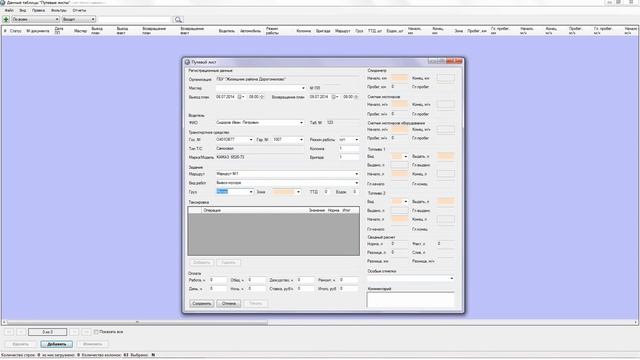The image size is (640, 360).
Task: Expand the Мастер dropdown
Action: (x=303, y=88)
